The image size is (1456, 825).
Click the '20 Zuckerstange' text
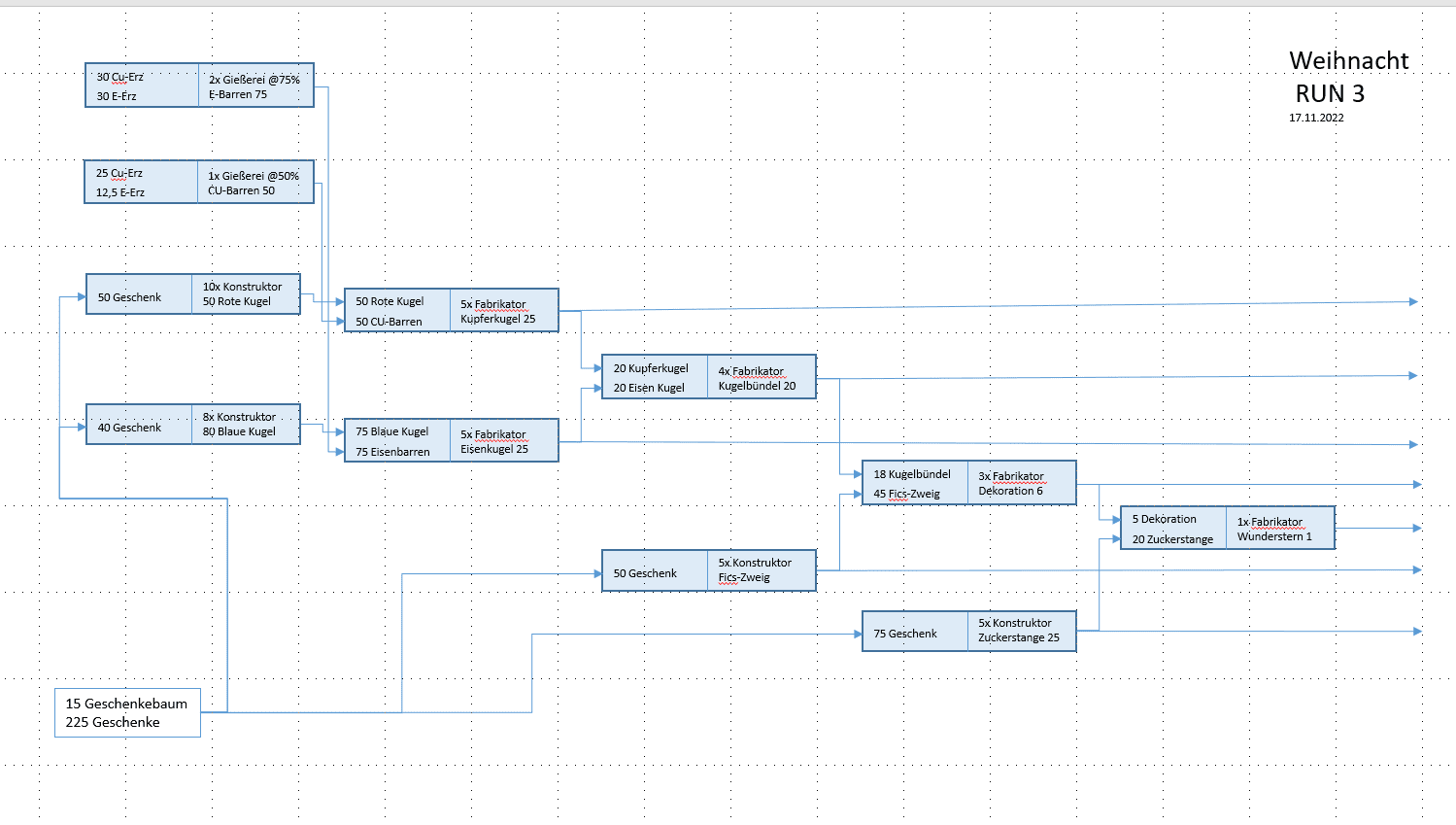(1172, 539)
